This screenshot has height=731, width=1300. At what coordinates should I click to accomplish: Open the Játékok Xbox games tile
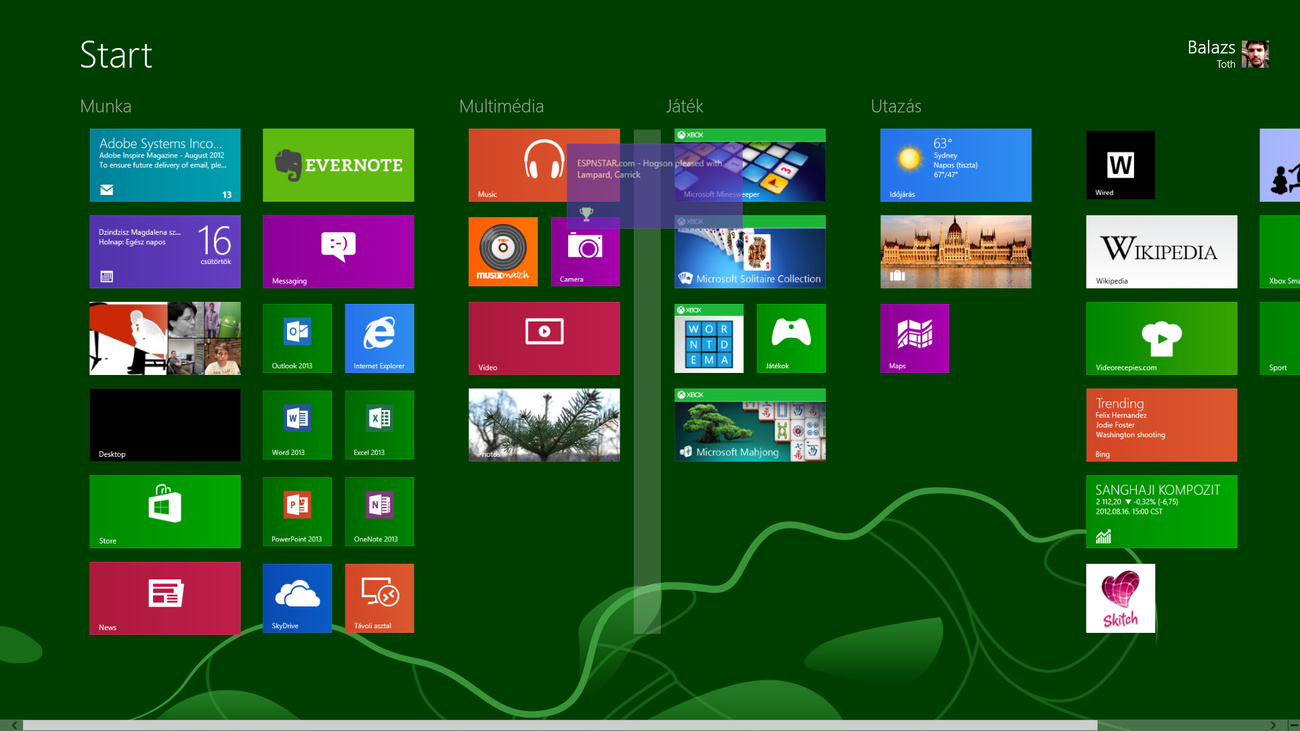pos(791,338)
